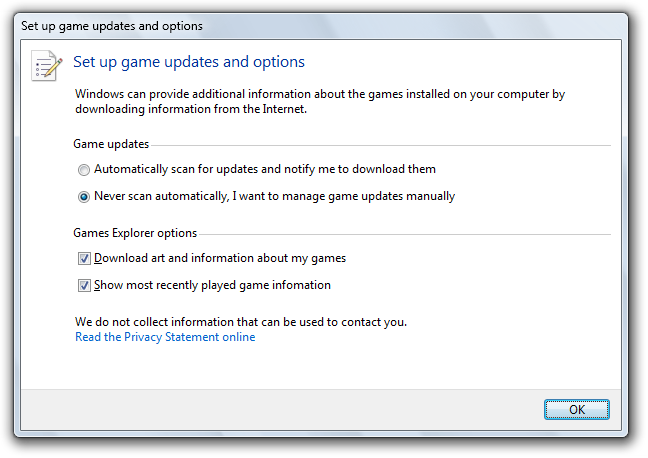Click the dialog title bar text

tap(111, 25)
